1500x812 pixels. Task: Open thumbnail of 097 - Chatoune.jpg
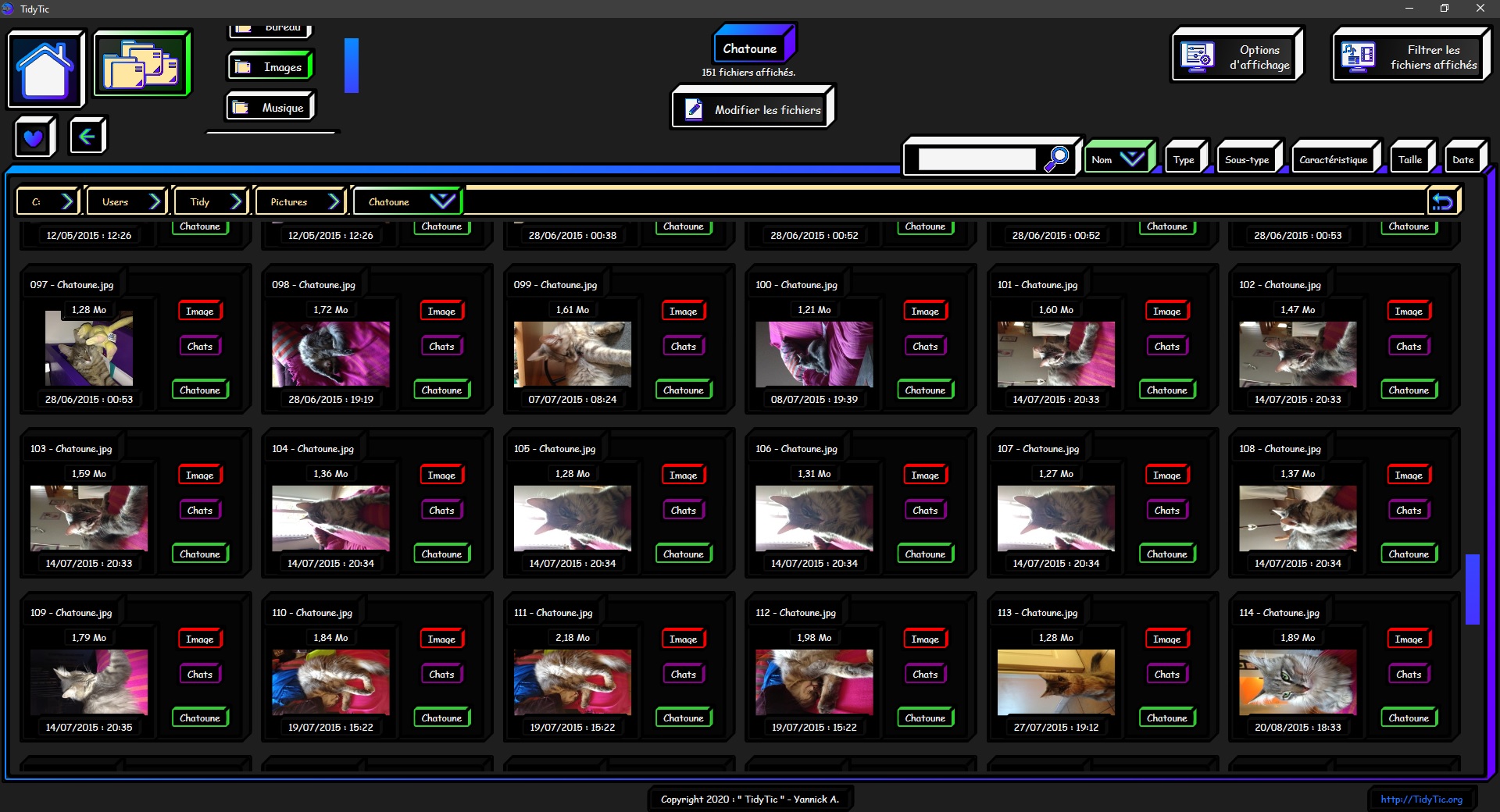88,348
